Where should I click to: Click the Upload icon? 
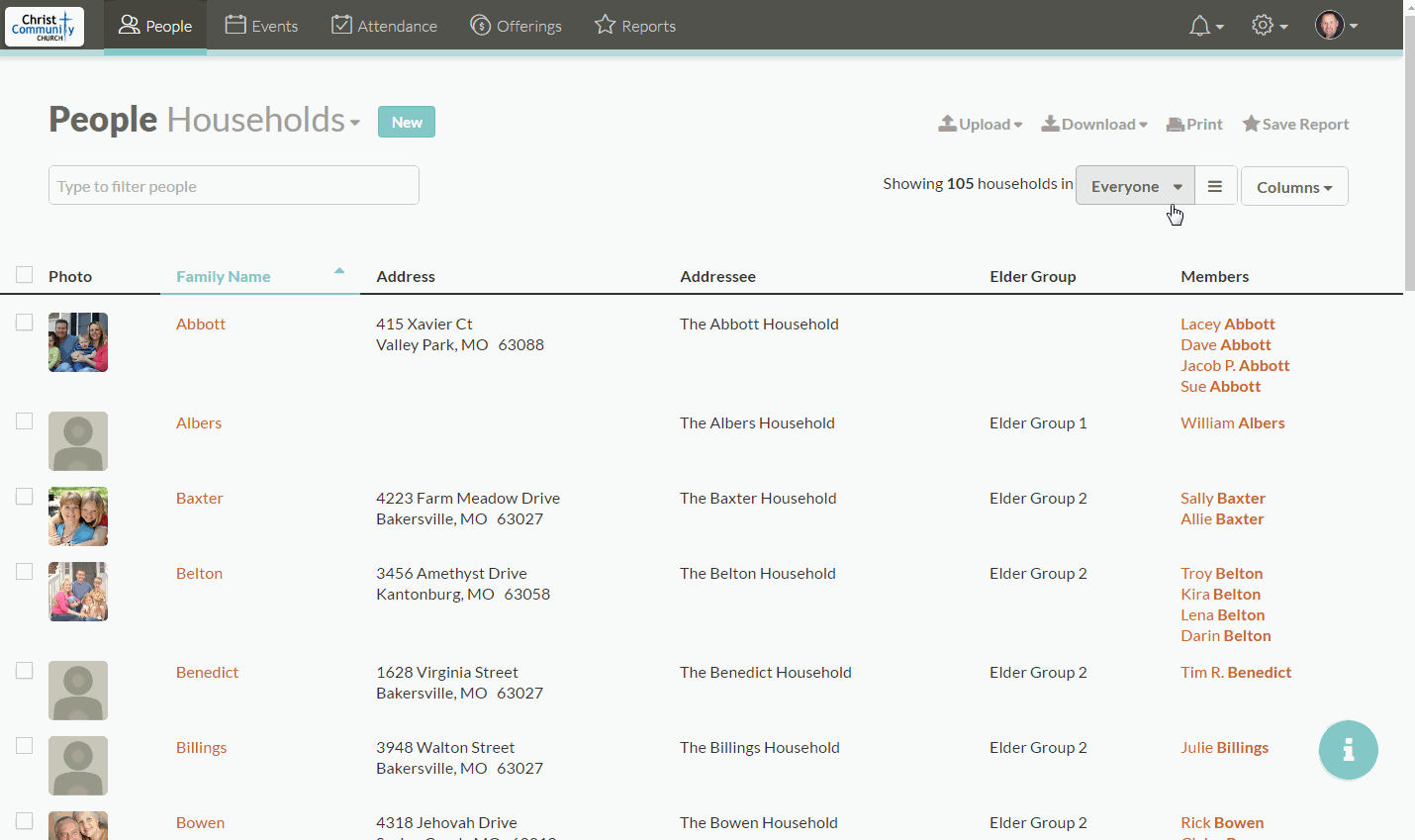point(948,123)
